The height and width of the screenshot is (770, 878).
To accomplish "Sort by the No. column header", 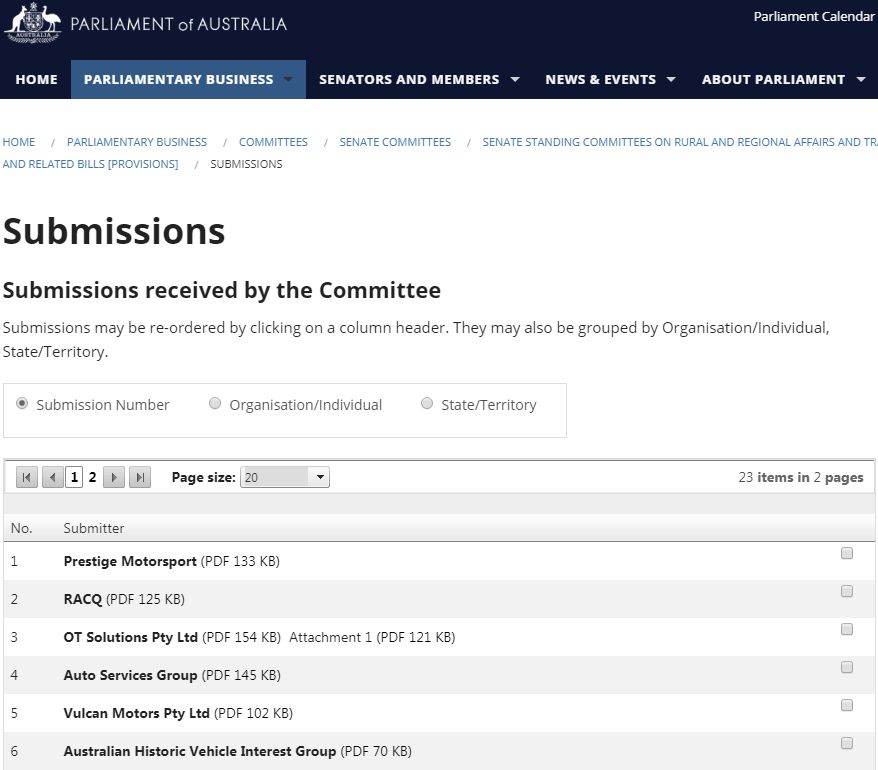I will click(21, 528).
